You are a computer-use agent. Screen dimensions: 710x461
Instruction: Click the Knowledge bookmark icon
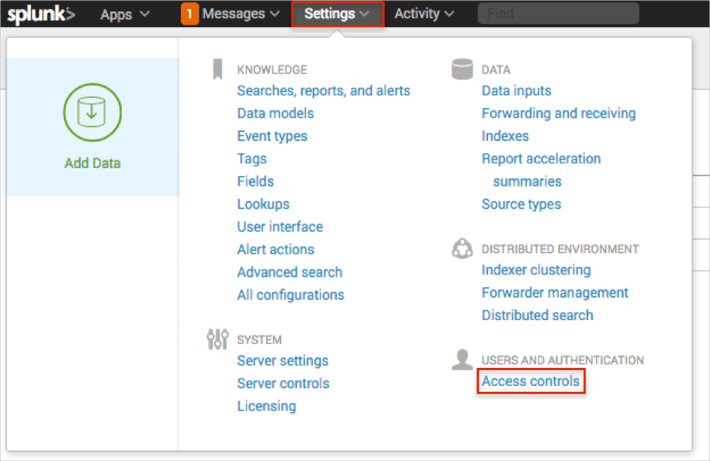(217, 69)
